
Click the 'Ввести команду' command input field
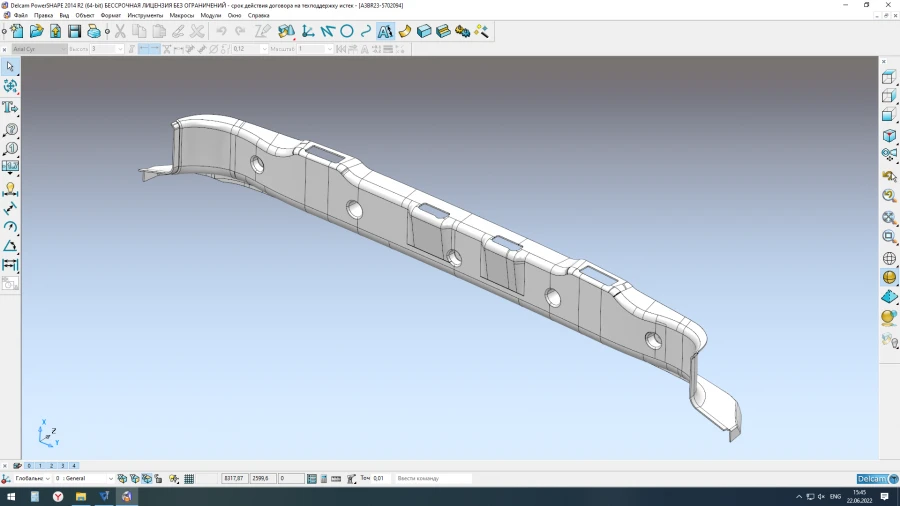[432, 479]
